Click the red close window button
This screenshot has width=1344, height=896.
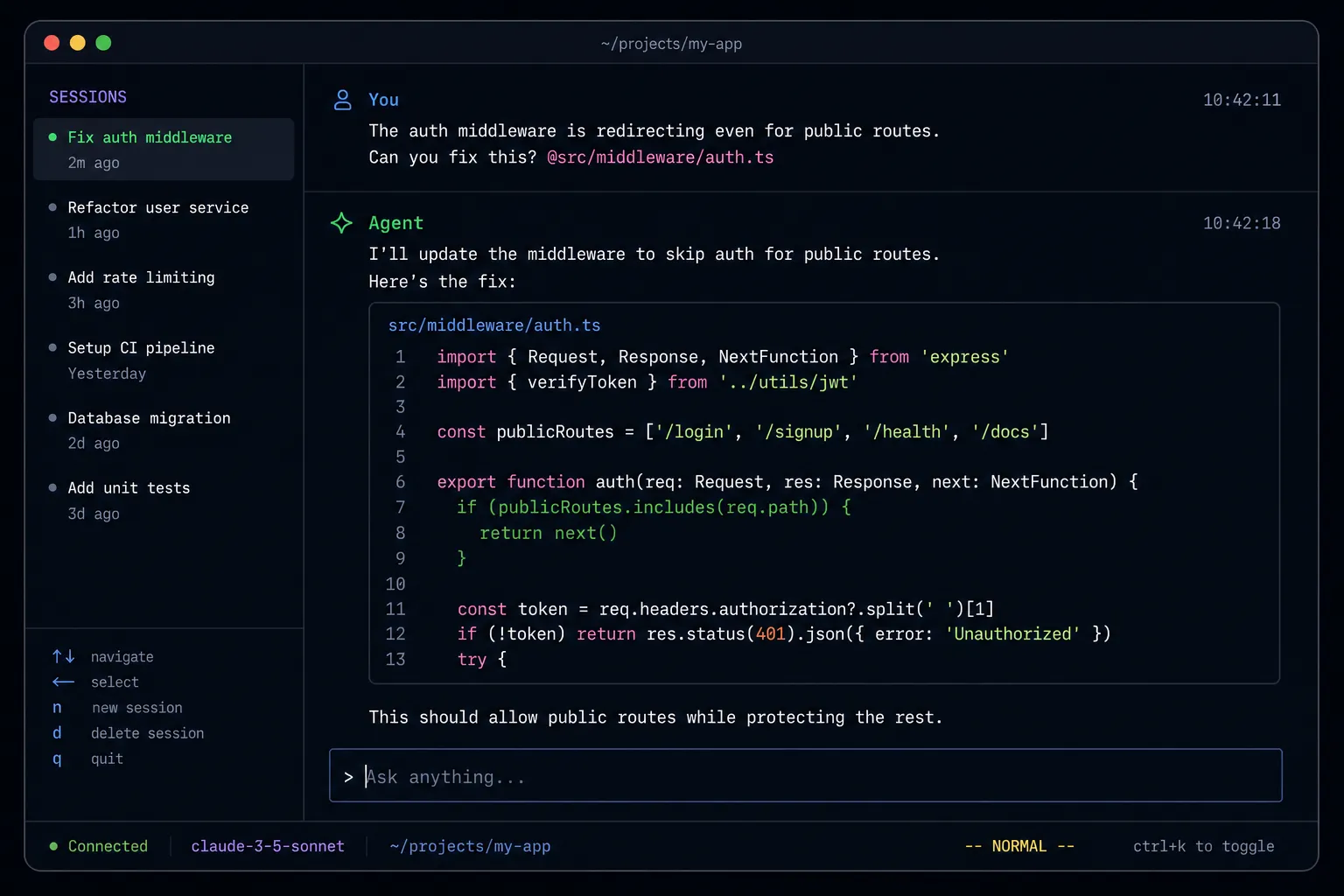click(52, 43)
